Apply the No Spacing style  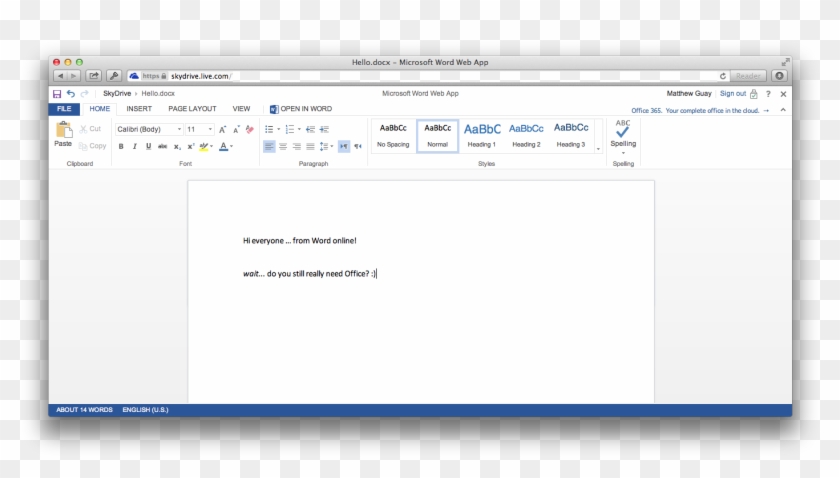coord(393,136)
